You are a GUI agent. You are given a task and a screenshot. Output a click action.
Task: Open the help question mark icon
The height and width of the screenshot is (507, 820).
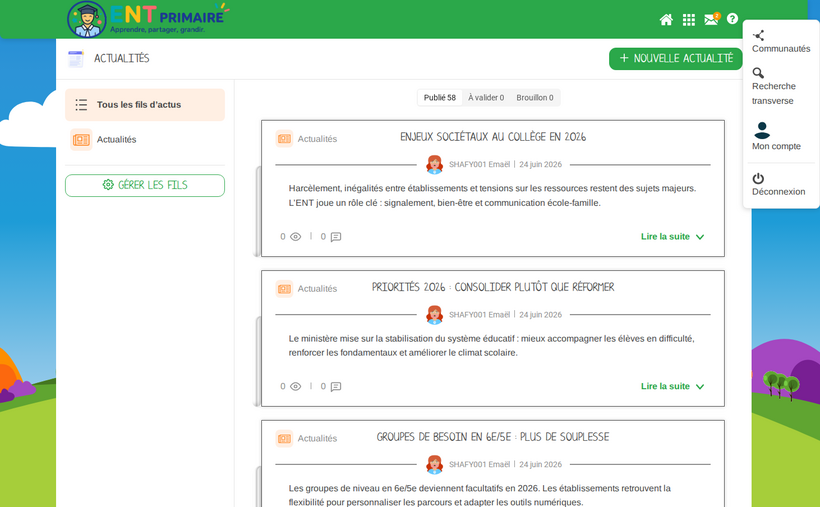point(732,19)
